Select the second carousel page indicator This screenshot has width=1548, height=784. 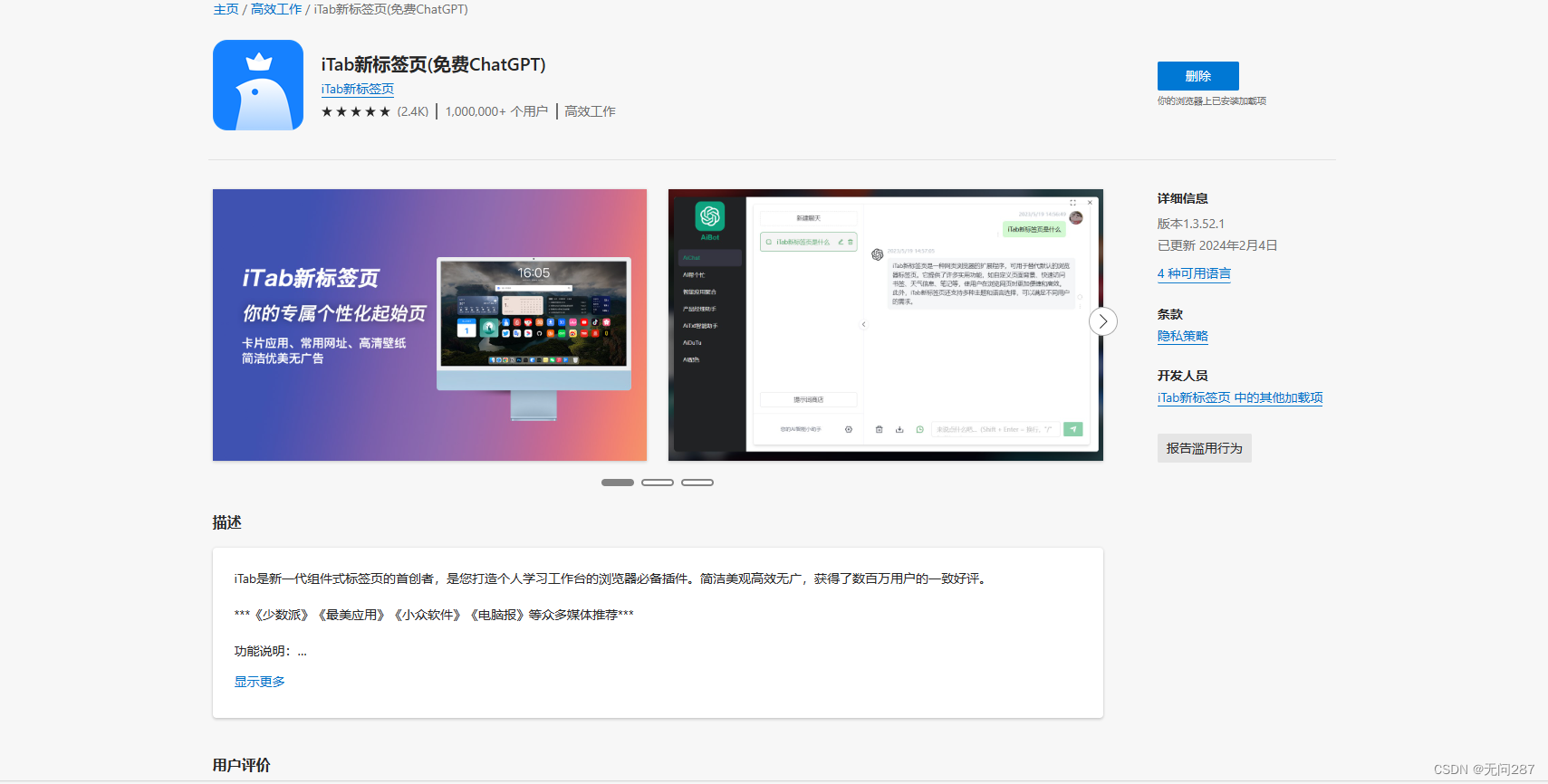click(658, 483)
